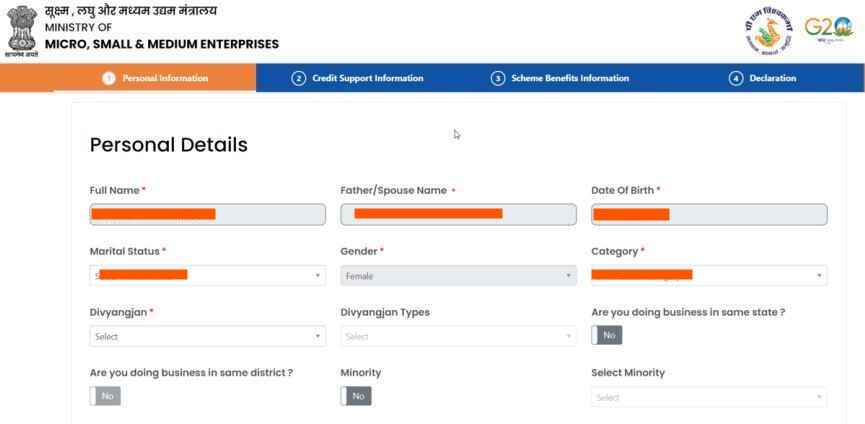
Task: Switch to Credit Support Information tab
Action: point(357,78)
